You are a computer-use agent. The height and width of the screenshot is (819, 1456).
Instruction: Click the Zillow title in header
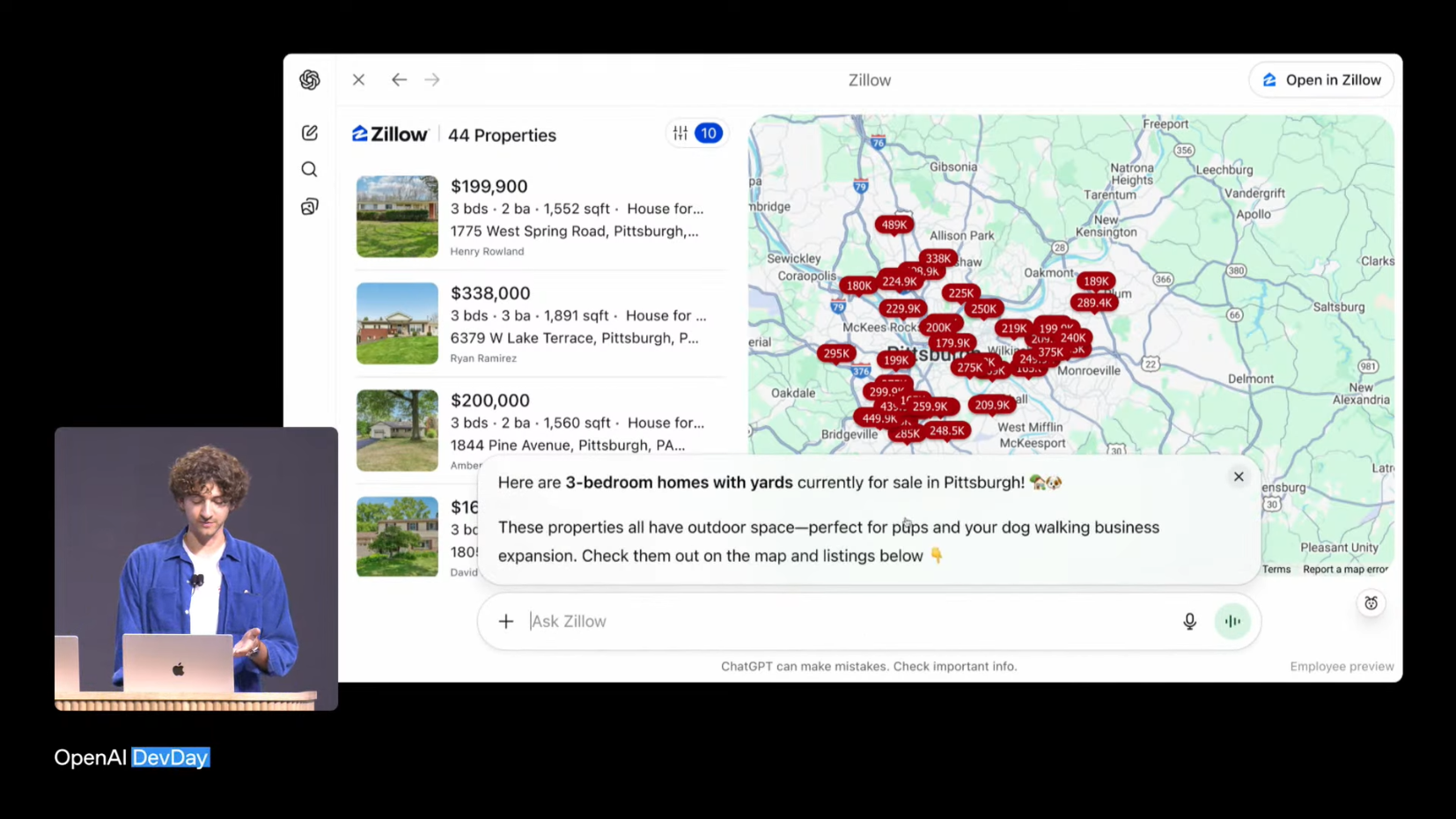(870, 80)
